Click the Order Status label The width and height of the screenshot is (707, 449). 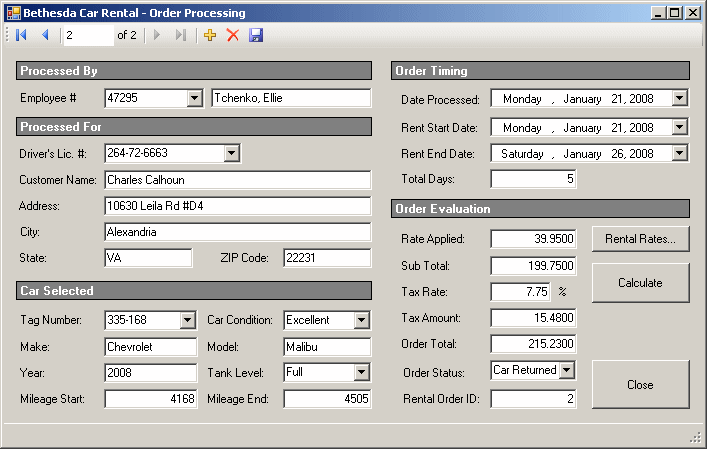pos(434,373)
